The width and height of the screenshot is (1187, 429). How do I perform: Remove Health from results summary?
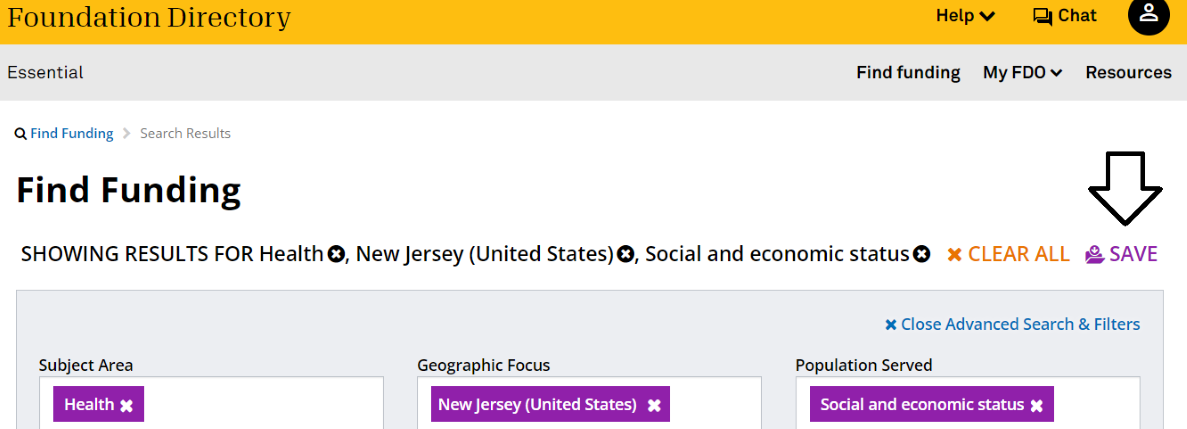[x=336, y=254]
